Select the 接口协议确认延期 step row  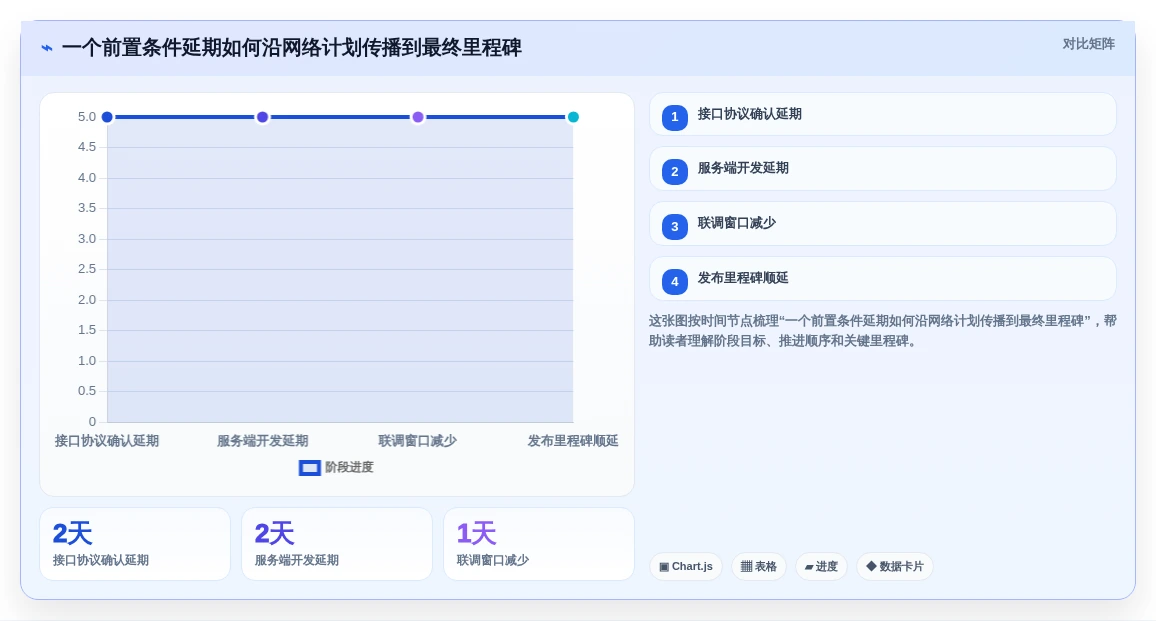[x=882, y=114]
